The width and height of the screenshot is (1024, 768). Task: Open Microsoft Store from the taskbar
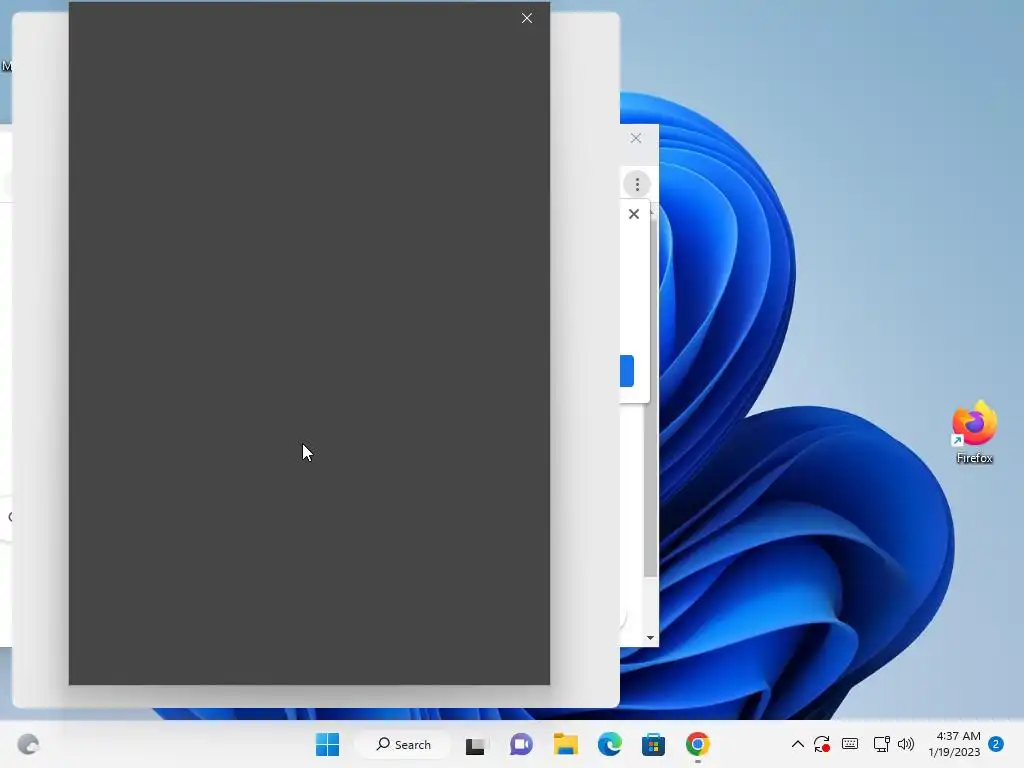click(653, 744)
